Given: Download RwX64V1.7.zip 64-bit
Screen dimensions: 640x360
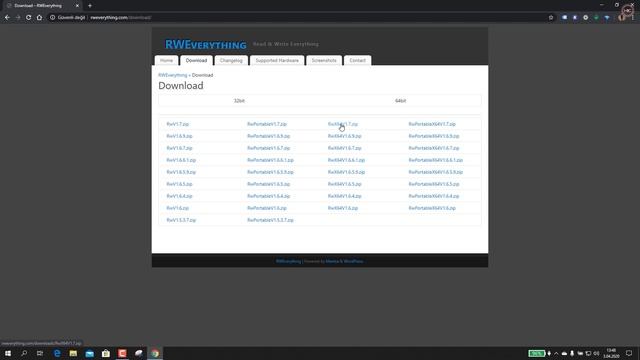Looking at the screenshot, I should pyautogui.click(x=343, y=124).
